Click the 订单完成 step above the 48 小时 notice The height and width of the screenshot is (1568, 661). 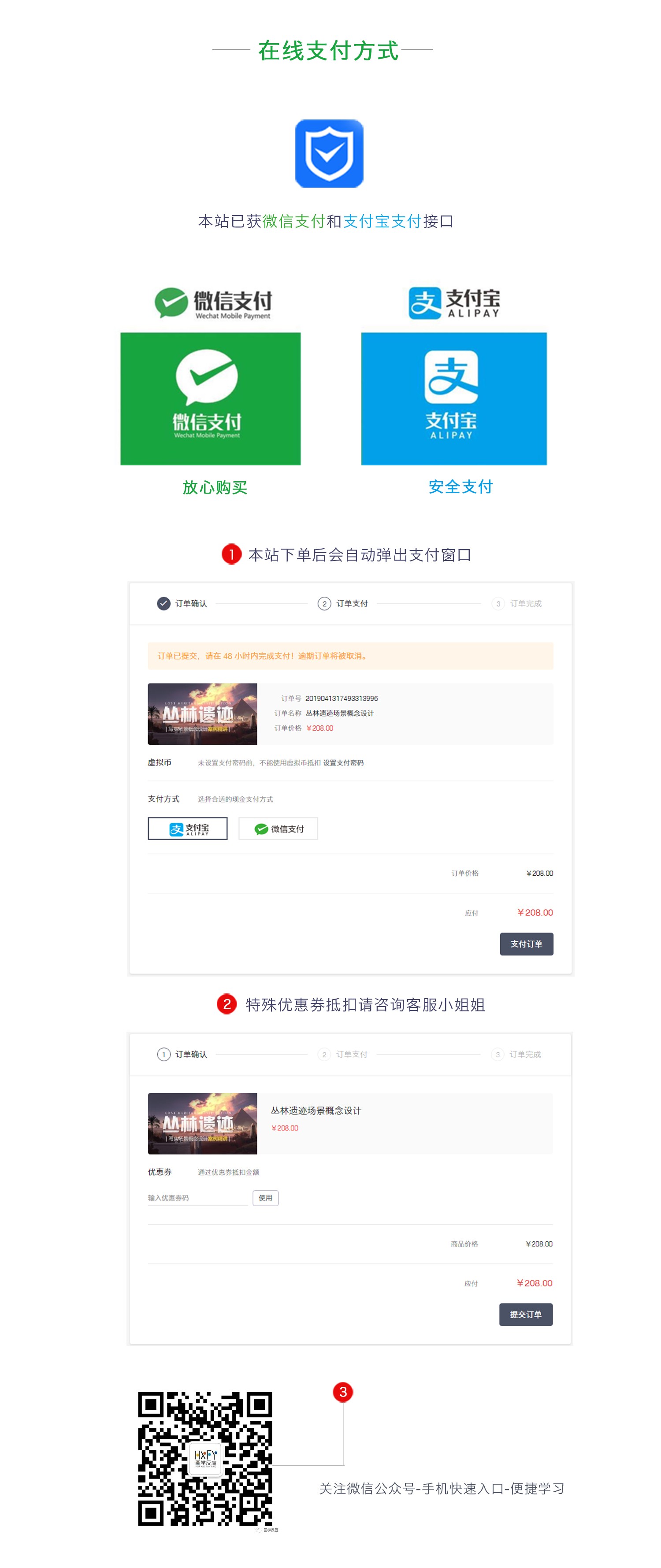click(517, 603)
